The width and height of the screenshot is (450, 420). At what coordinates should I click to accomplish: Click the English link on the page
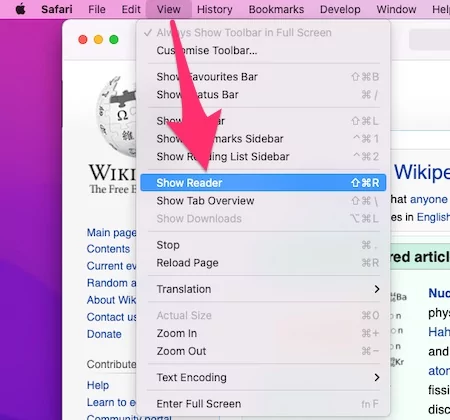(433, 217)
